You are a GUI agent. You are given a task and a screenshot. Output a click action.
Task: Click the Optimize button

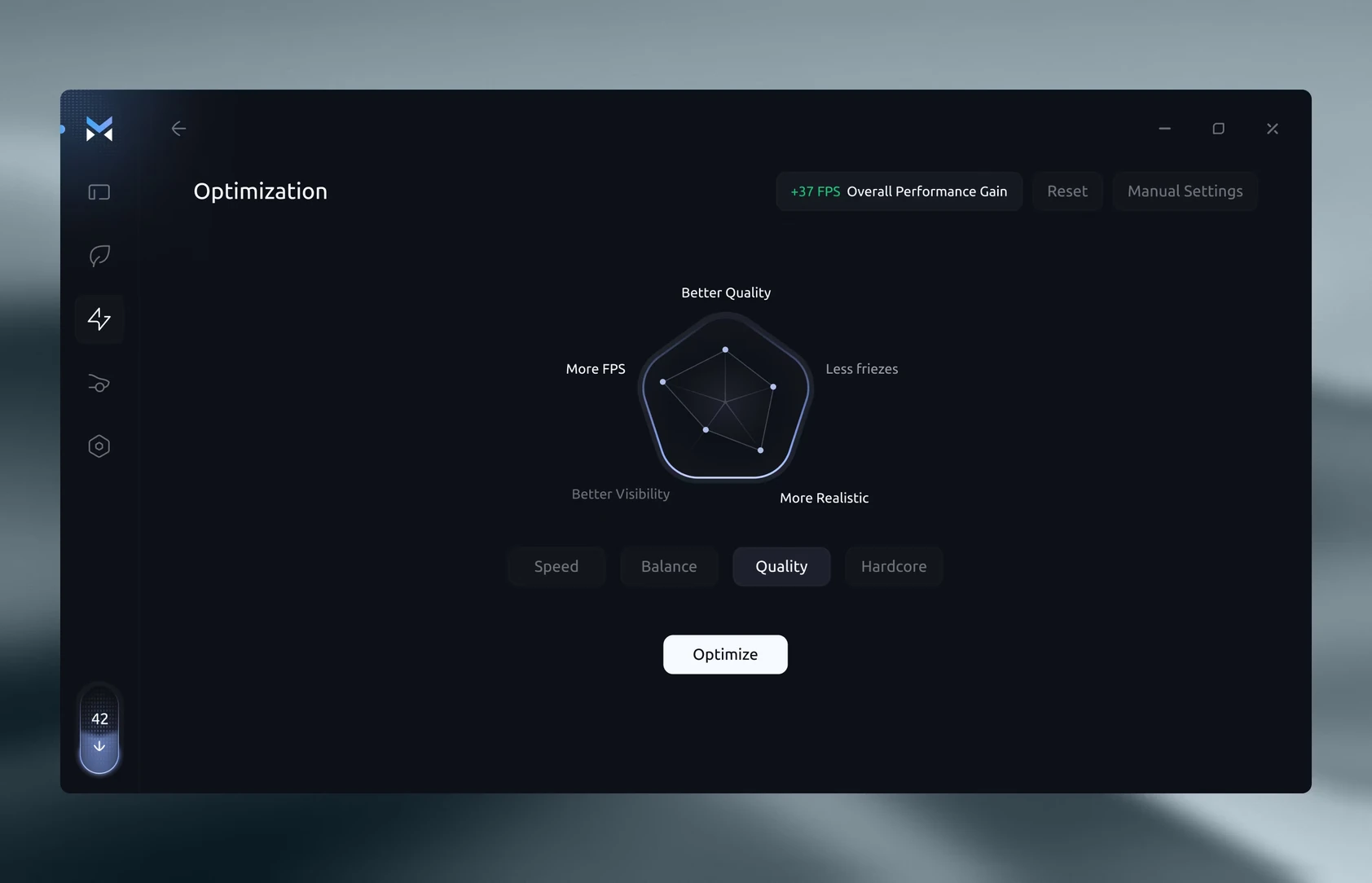pyautogui.click(x=725, y=654)
